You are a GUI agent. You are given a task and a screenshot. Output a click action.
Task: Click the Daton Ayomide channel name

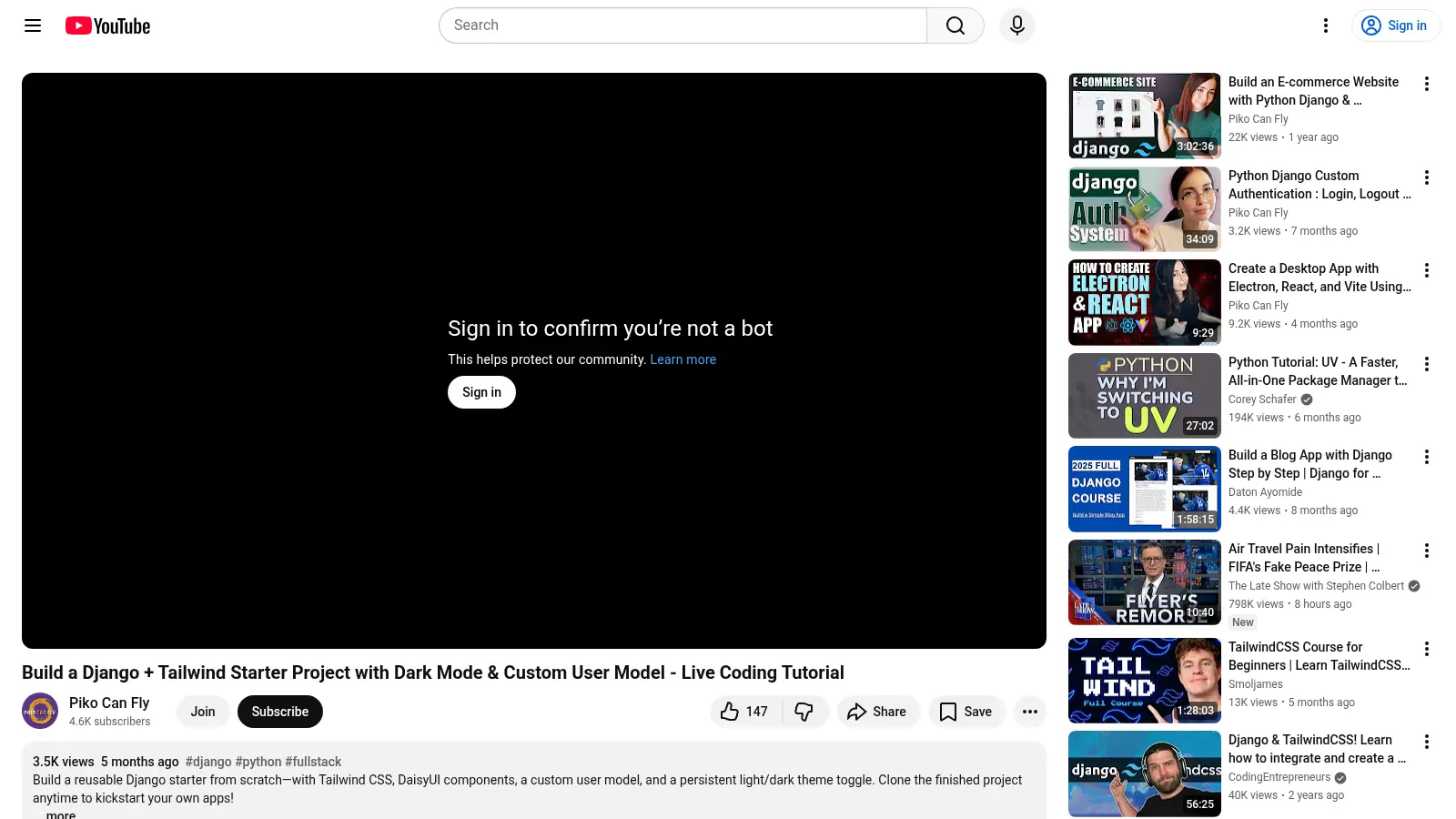1265,492
